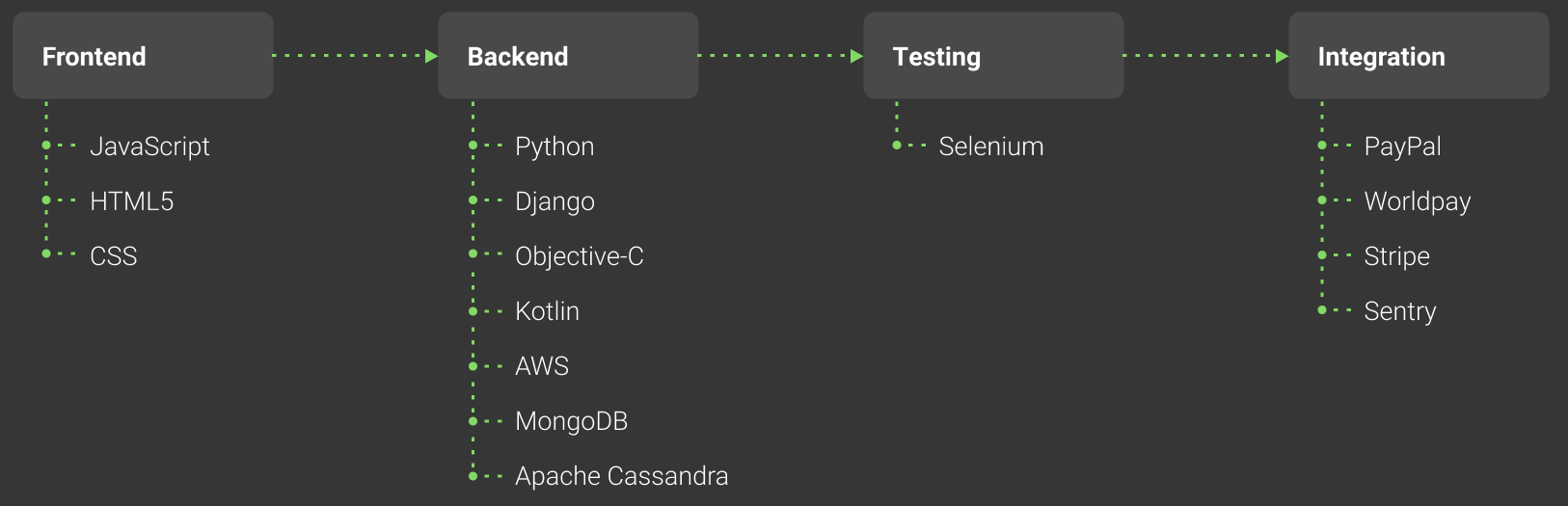This screenshot has width=1568, height=506.
Task: Open the Integration category box
Action: coord(1419,56)
